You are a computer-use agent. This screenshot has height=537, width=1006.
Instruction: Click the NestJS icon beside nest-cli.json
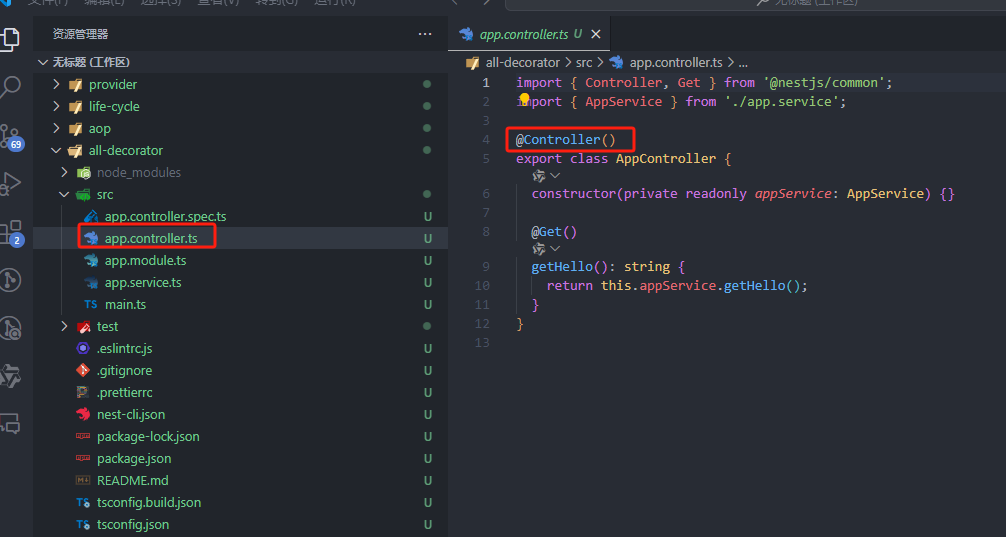83,415
